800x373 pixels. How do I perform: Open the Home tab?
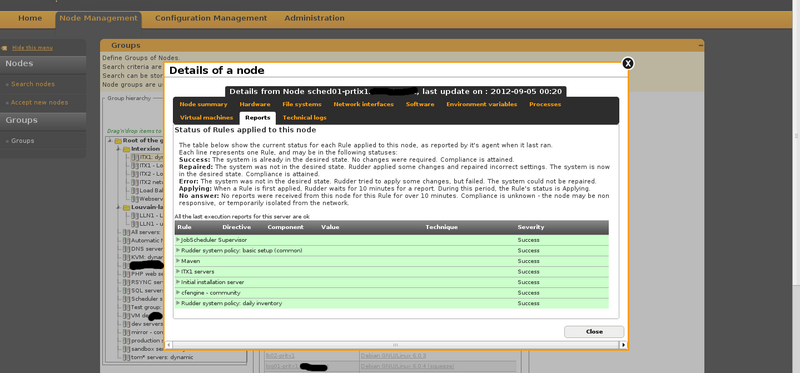click(x=30, y=18)
